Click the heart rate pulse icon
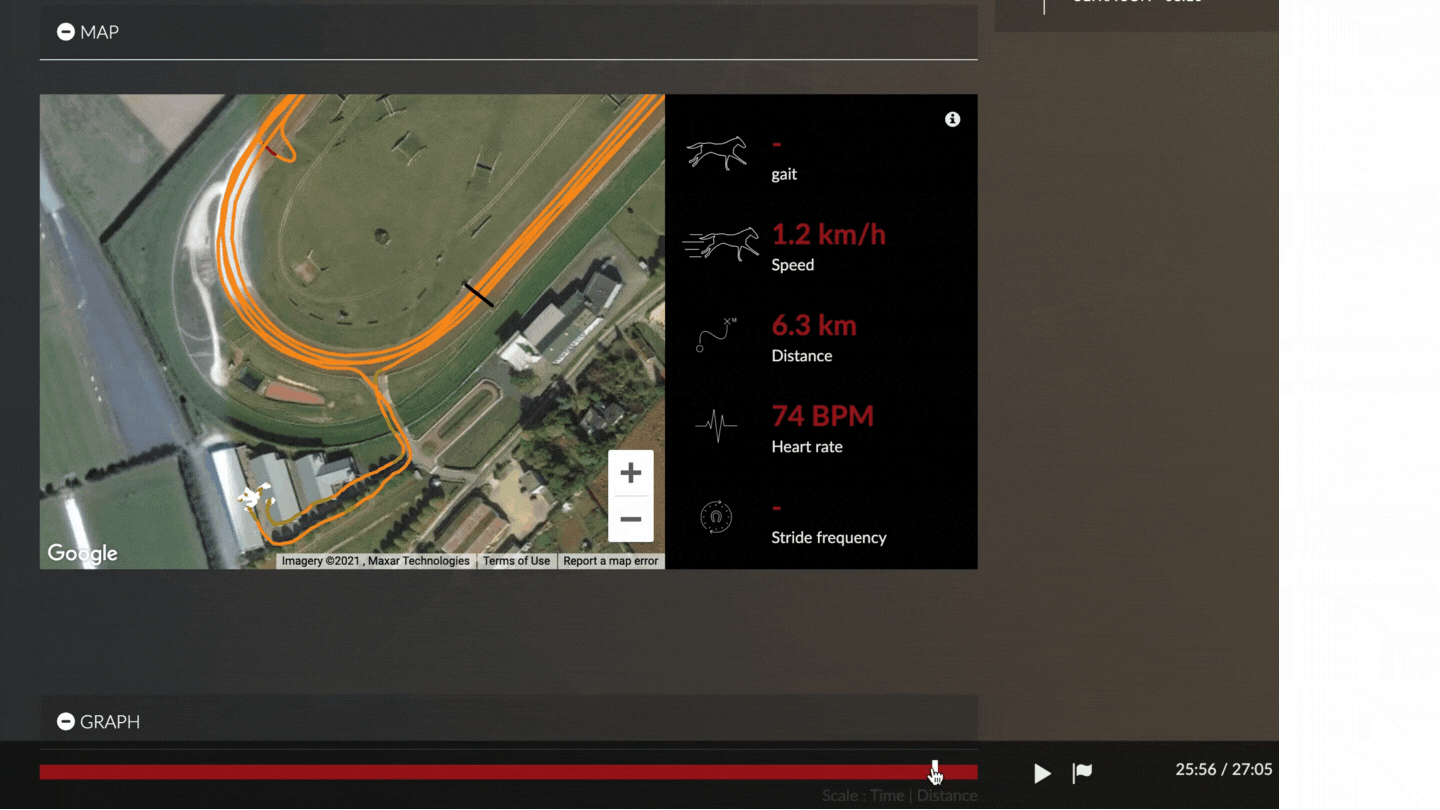Image resolution: width=1440 pixels, height=810 pixels. [716, 426]
